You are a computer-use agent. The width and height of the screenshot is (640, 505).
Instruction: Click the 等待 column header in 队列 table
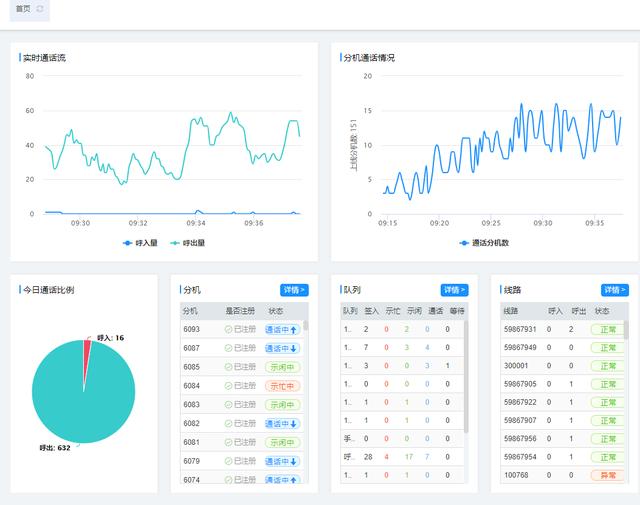[457, 311]
